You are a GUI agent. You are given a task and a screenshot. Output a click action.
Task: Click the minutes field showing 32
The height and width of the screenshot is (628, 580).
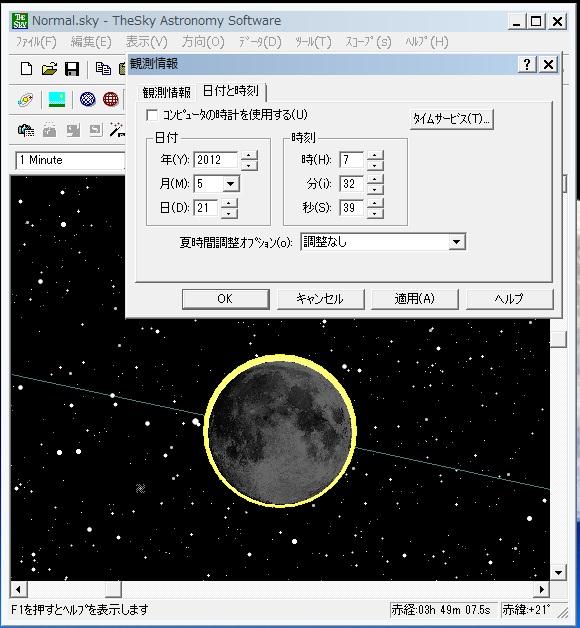click(351, 184)
